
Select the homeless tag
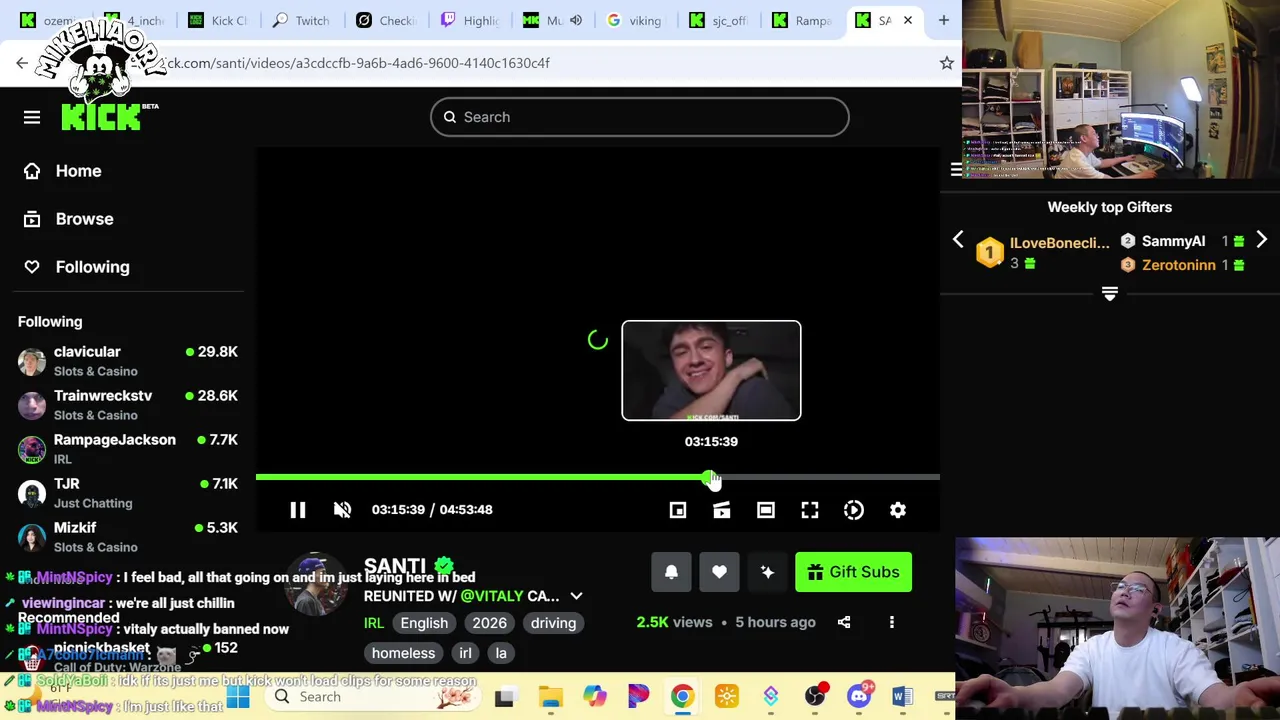pos(403,653)
